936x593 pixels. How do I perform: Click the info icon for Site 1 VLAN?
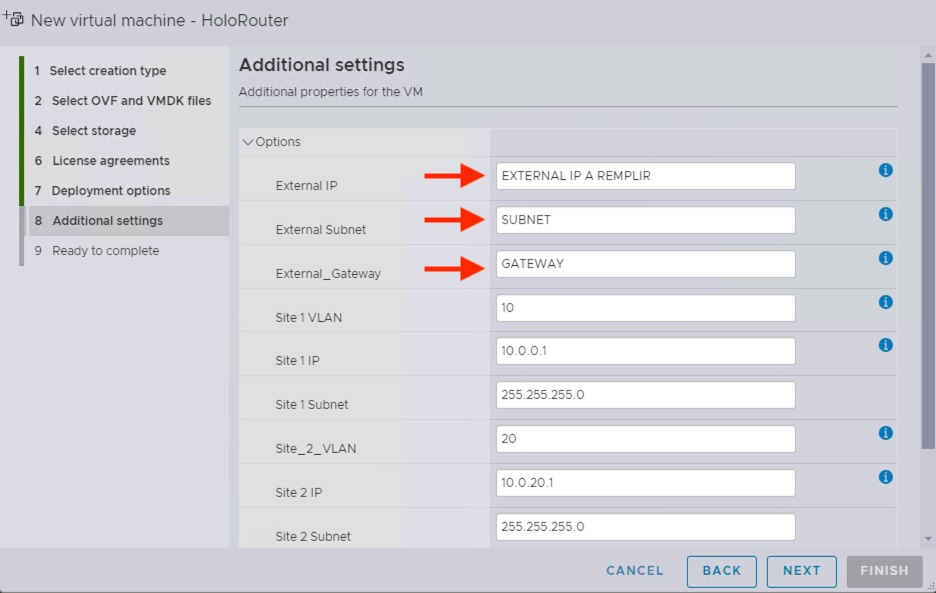(x=885, y=302)
